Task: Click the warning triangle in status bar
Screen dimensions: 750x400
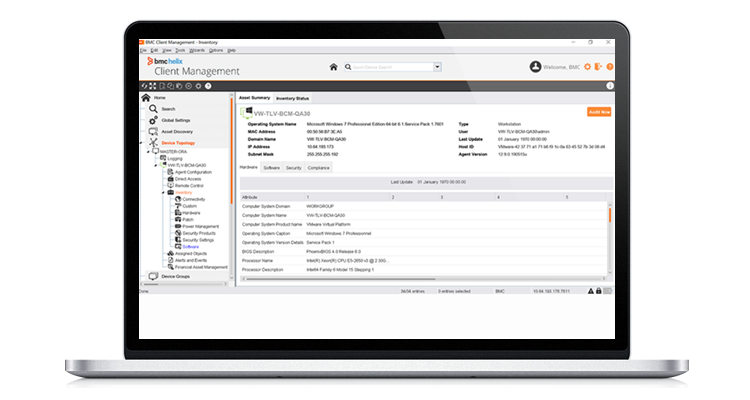Action: 591,291
